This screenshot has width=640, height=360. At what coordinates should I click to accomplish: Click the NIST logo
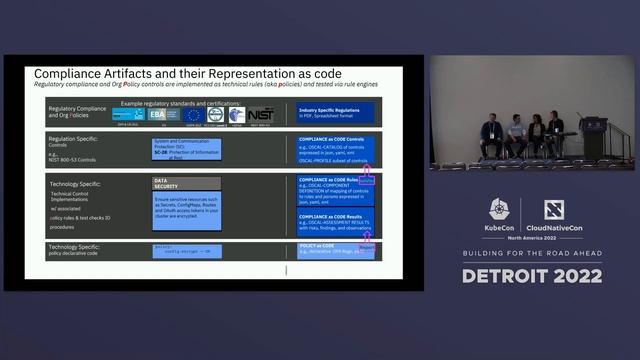(x=260, y=115)
